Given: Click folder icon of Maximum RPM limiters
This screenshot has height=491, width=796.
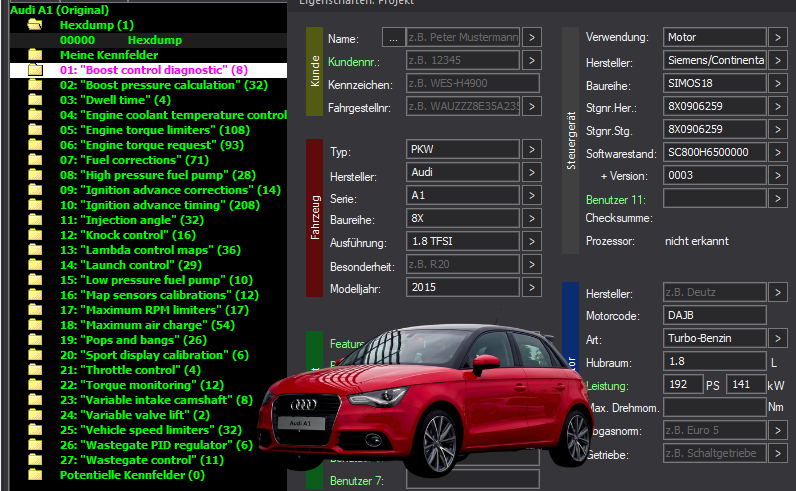Looking at the screenshot, I should pos(35,310).
